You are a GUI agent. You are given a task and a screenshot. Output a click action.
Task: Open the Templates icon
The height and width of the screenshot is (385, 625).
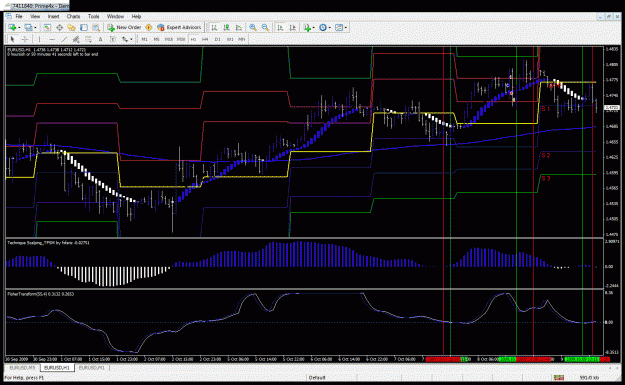pos(339,27)
